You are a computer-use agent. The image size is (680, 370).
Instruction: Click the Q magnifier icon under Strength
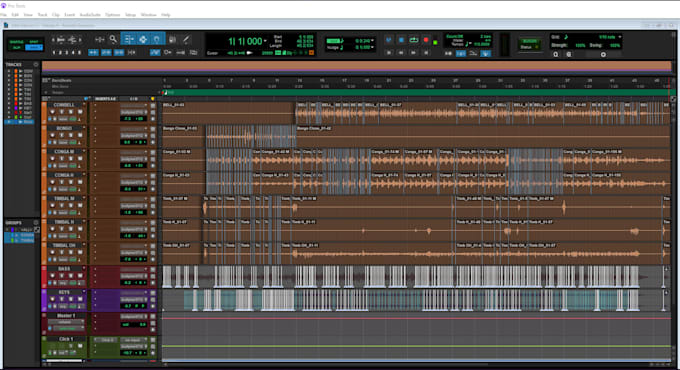[556, 55]
